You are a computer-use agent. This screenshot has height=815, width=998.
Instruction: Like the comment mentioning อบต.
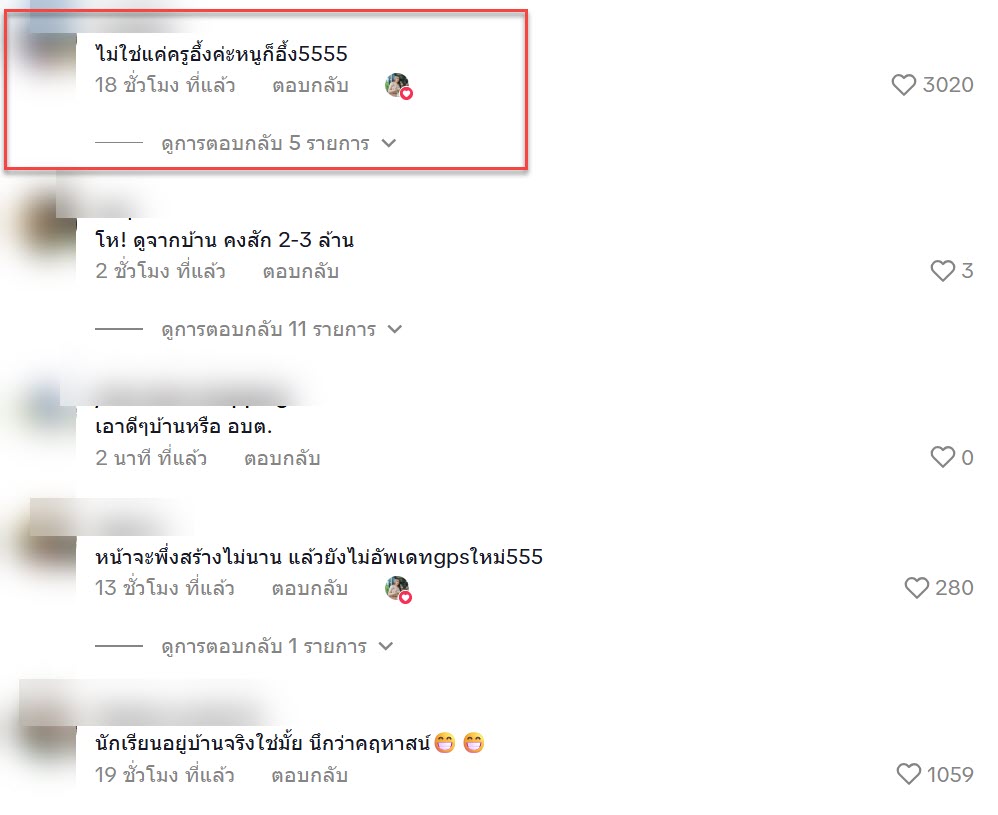tap(943, 457)
